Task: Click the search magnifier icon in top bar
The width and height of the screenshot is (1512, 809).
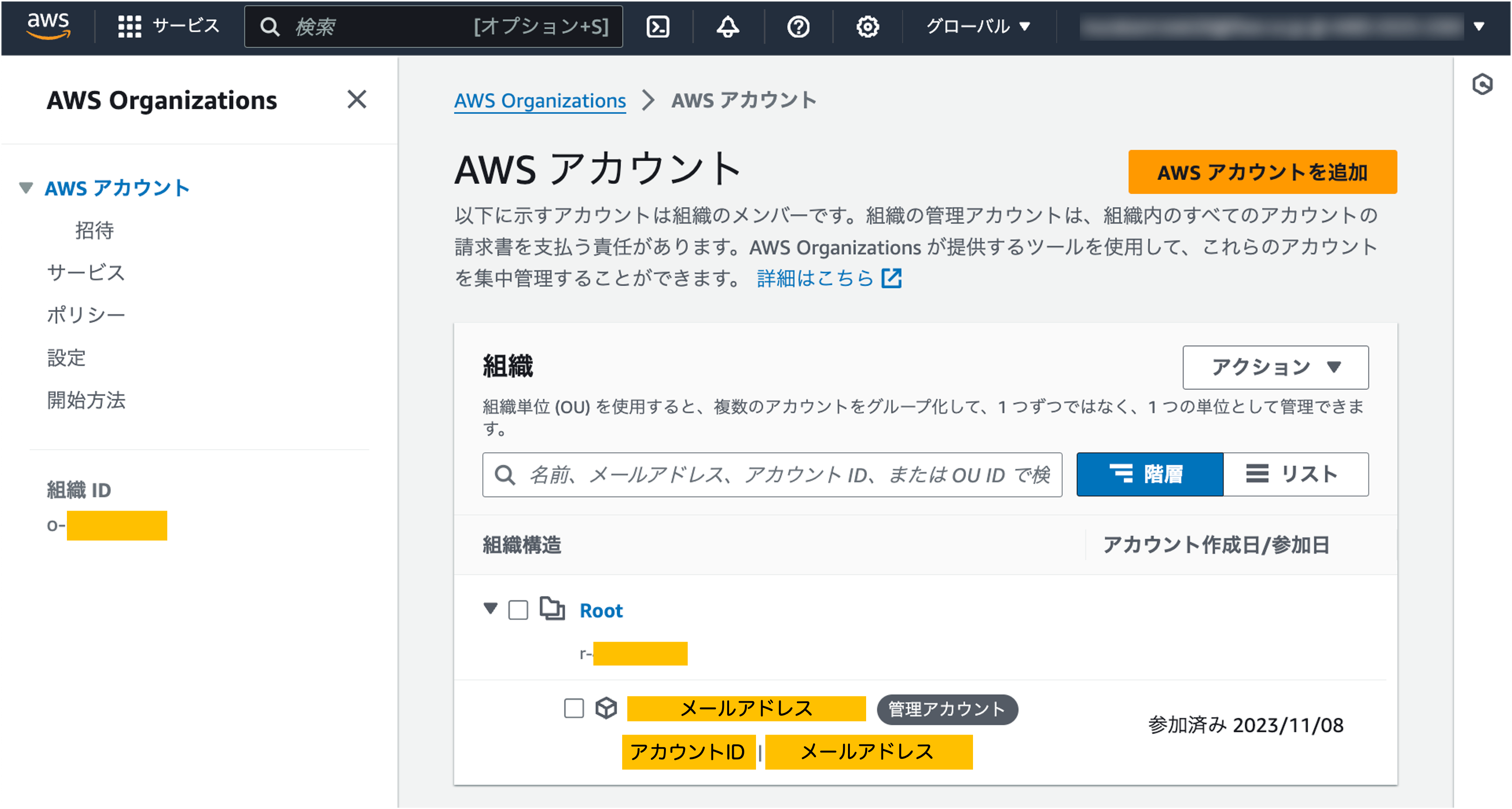Action: [x=270, y=26]
